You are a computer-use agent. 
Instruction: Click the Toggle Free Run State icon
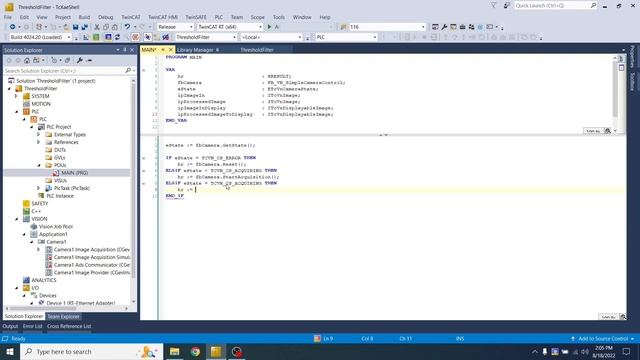135,37
